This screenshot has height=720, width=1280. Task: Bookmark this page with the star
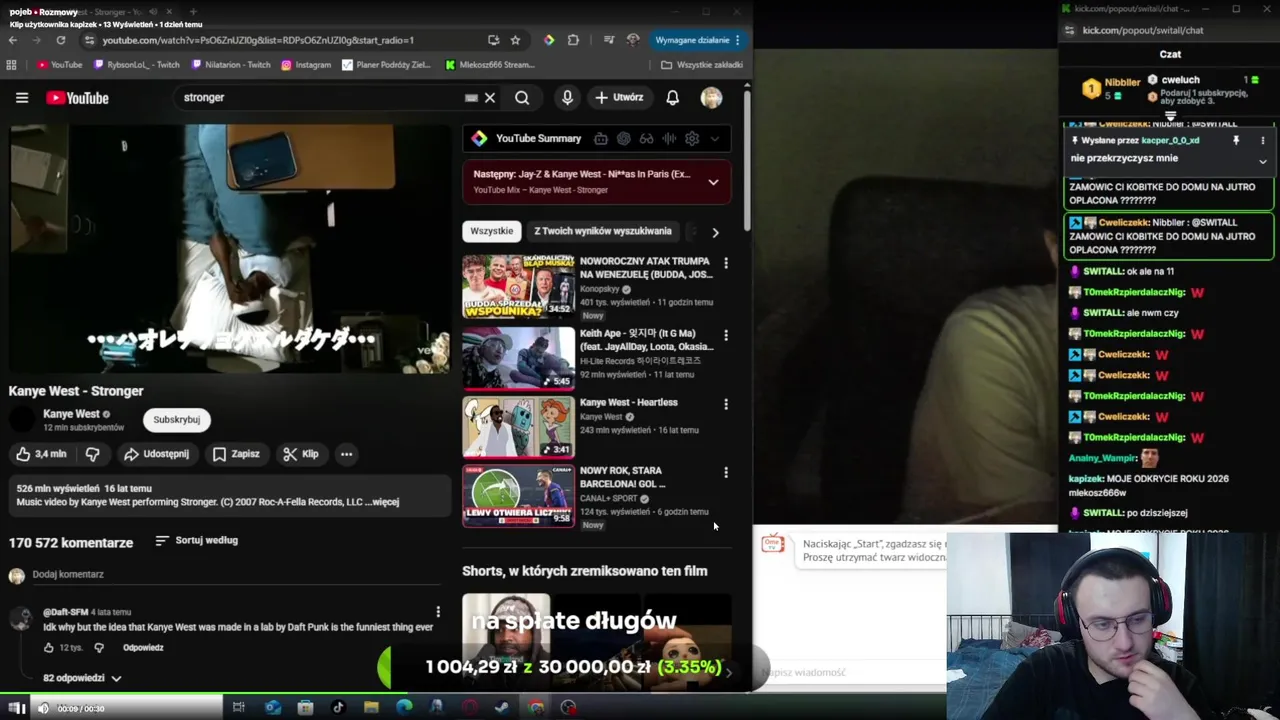pyautogui.click(x=515, y=40)
